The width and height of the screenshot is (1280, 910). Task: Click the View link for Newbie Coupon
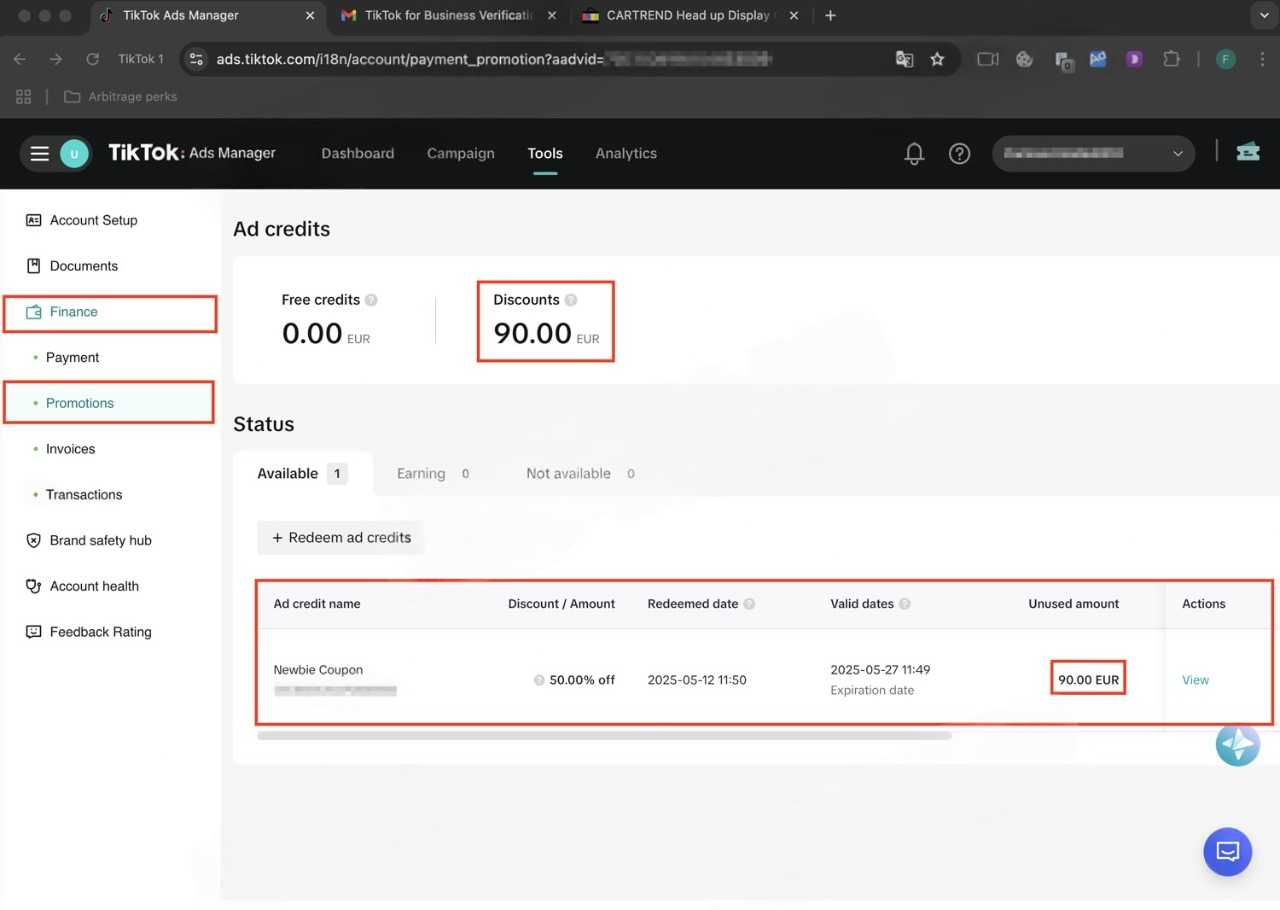[1195, 680]
